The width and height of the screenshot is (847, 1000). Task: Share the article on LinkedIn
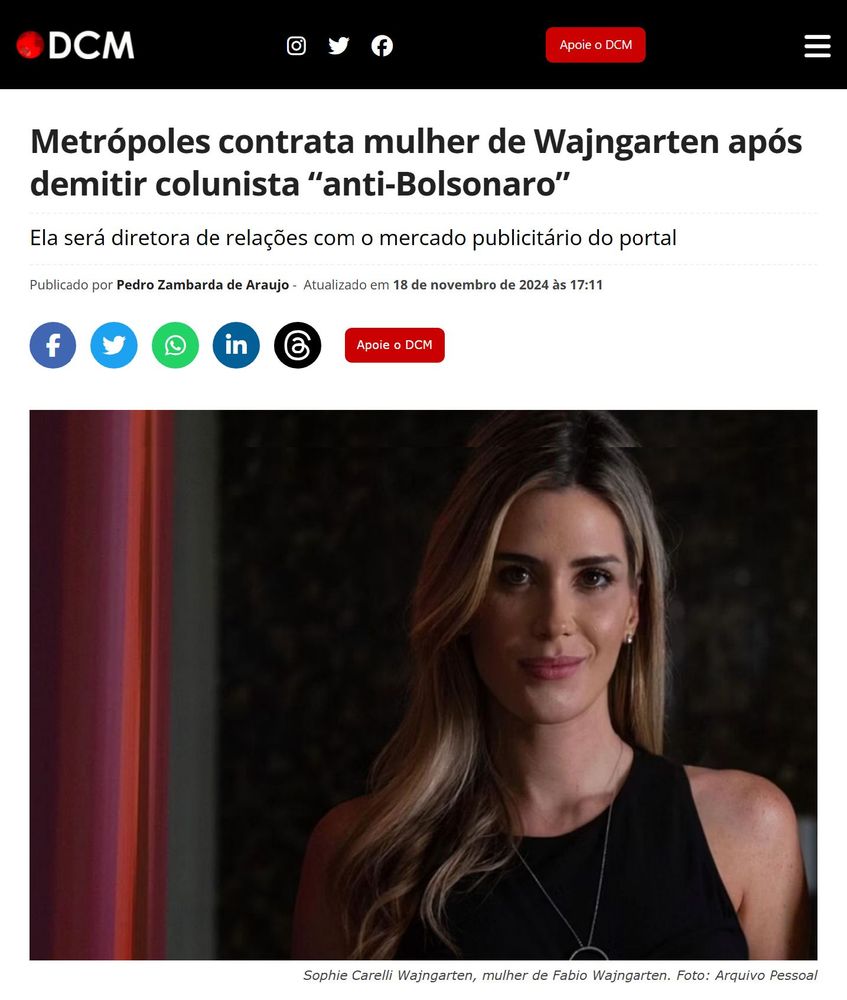tap(236, 345)
